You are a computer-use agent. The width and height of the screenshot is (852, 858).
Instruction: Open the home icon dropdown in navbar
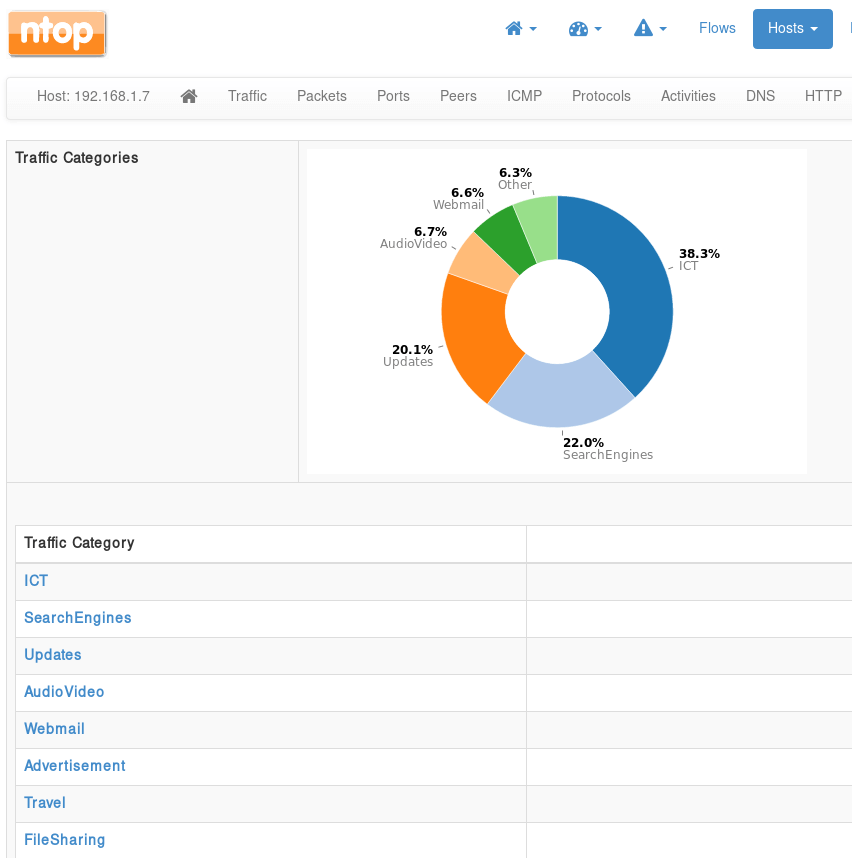(520, 29)
